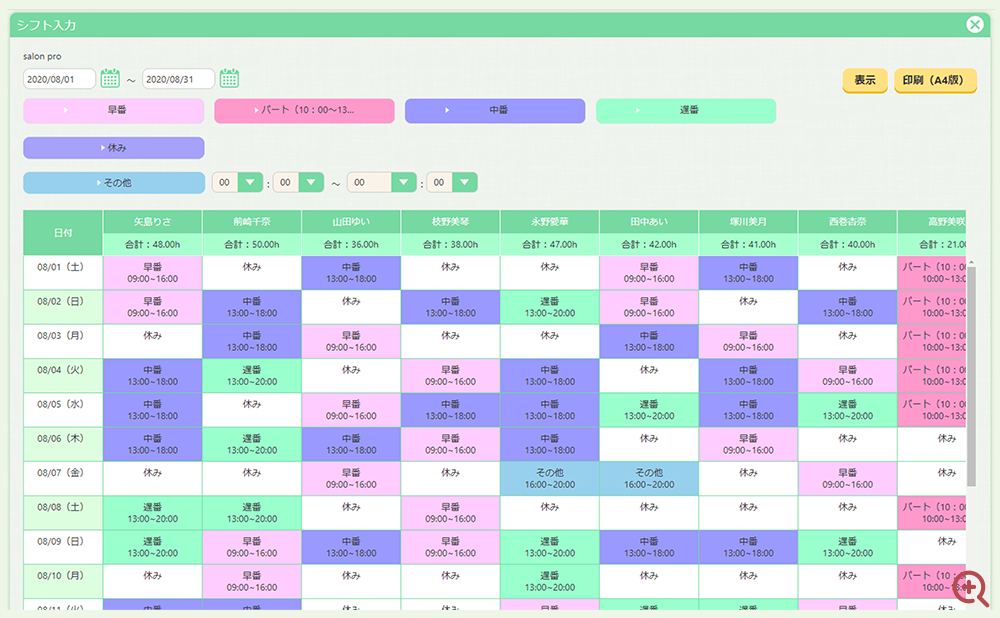
Task: Click 西巻杏奈's 中番 cell on 08/02
Action: 848,307
